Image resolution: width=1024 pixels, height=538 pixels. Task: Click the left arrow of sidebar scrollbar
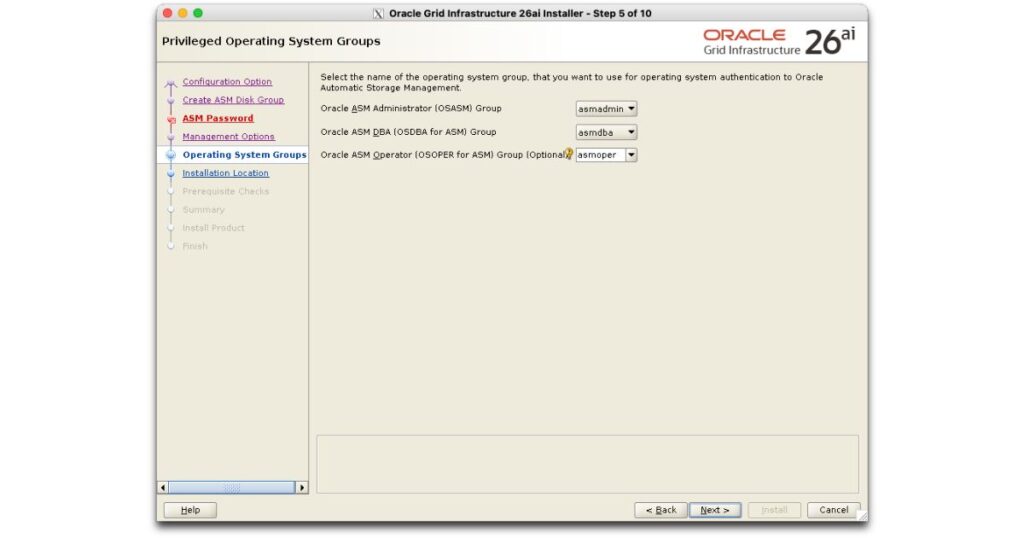[x=163, y=488]
